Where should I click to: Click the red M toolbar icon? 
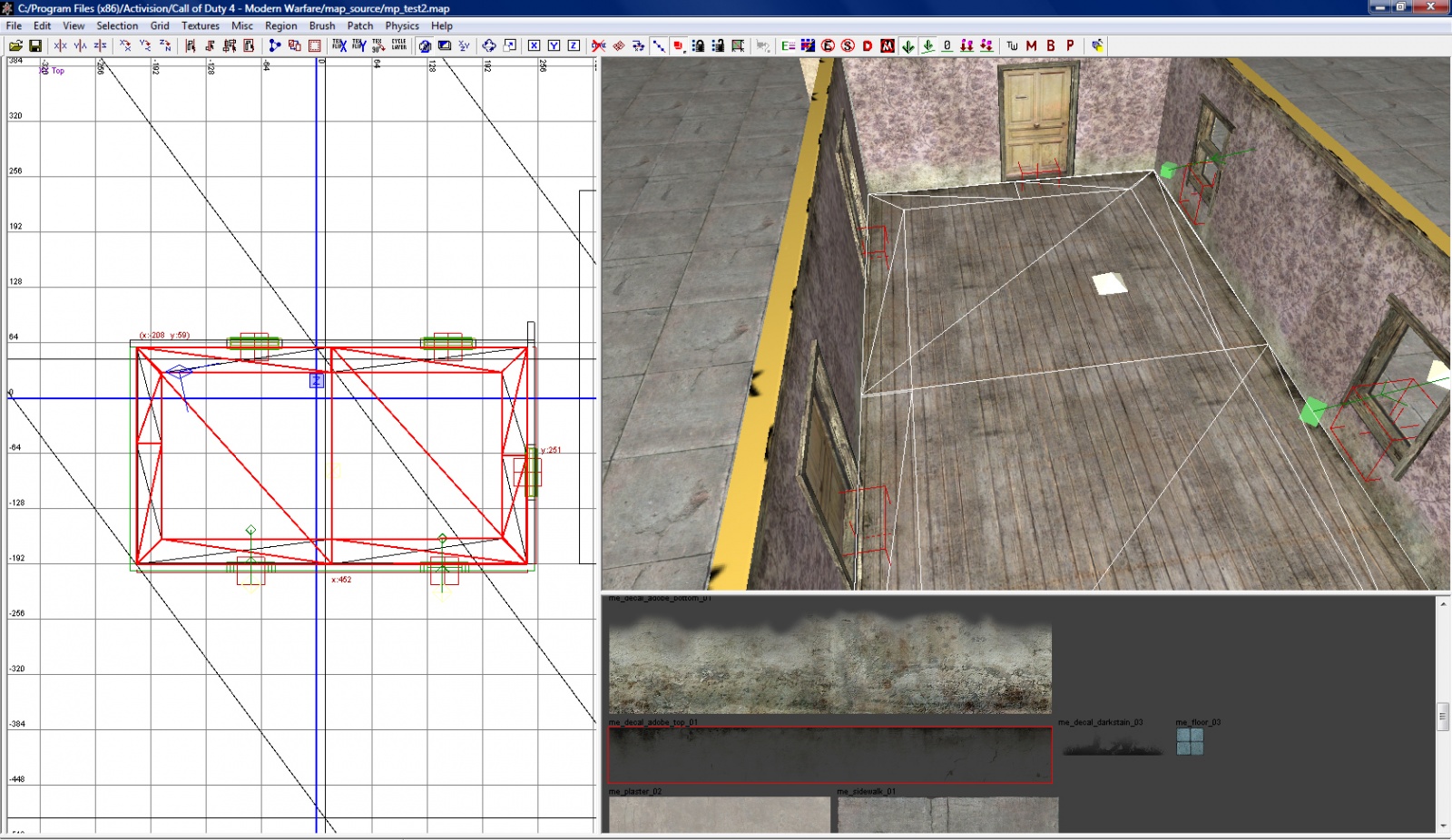[1031, 45]
